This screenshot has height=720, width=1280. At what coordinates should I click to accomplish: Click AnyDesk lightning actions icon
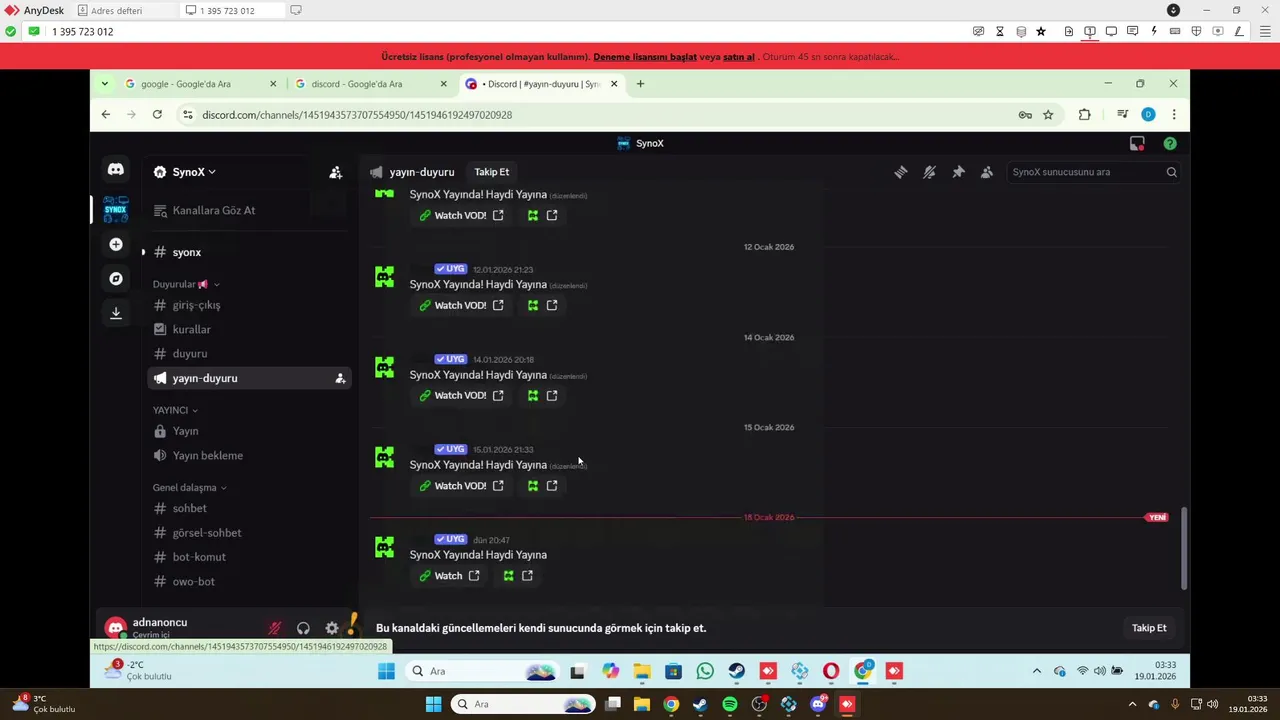click(x=1154, y=32)
